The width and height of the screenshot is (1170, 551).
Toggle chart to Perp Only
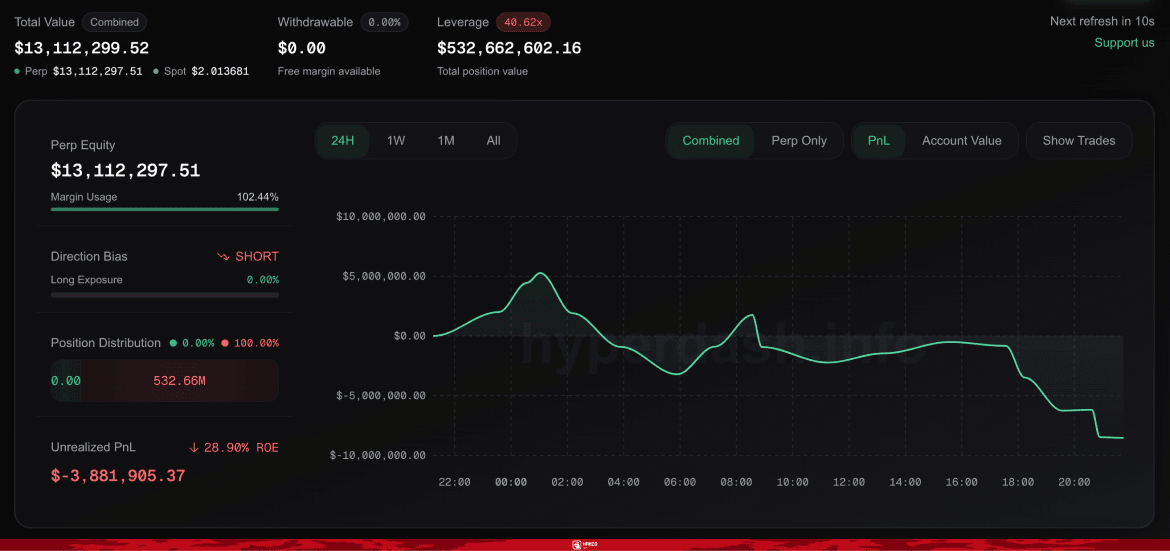tap(798, 140)
